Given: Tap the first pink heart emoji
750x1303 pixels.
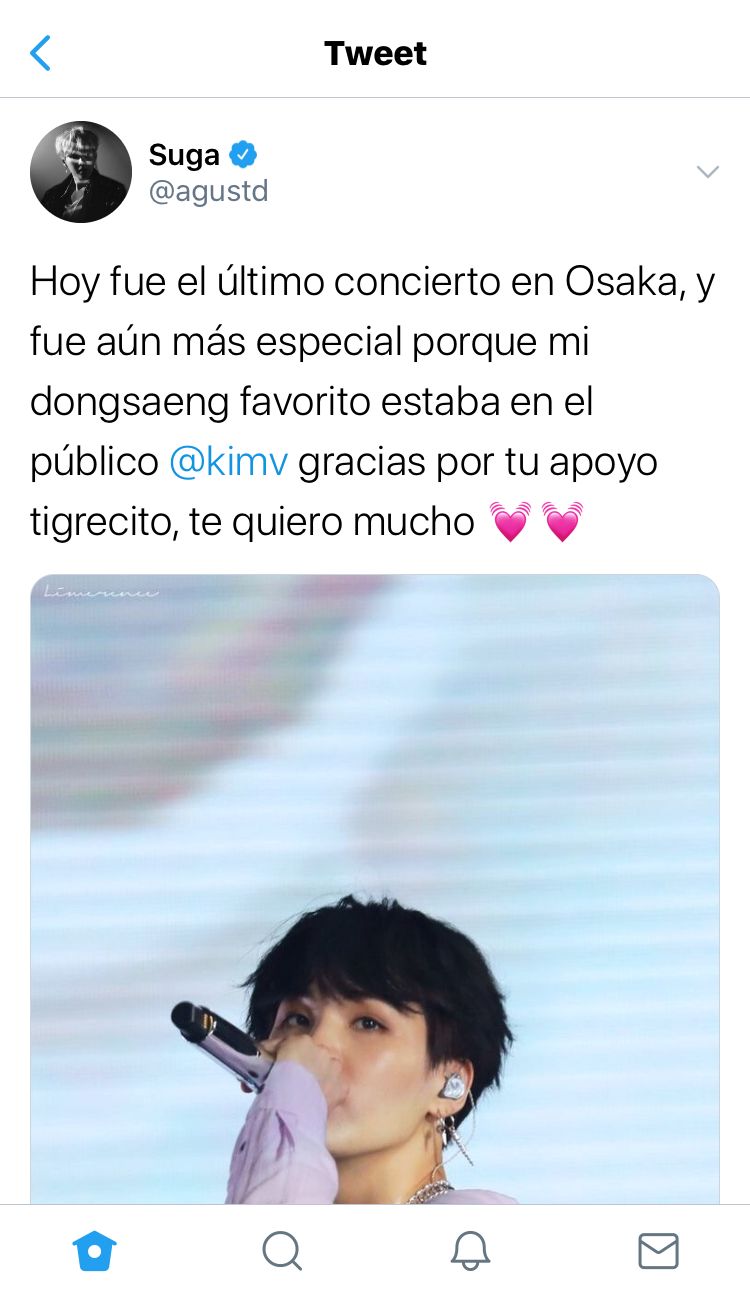Looking at the screenshot, I should 510,522.
